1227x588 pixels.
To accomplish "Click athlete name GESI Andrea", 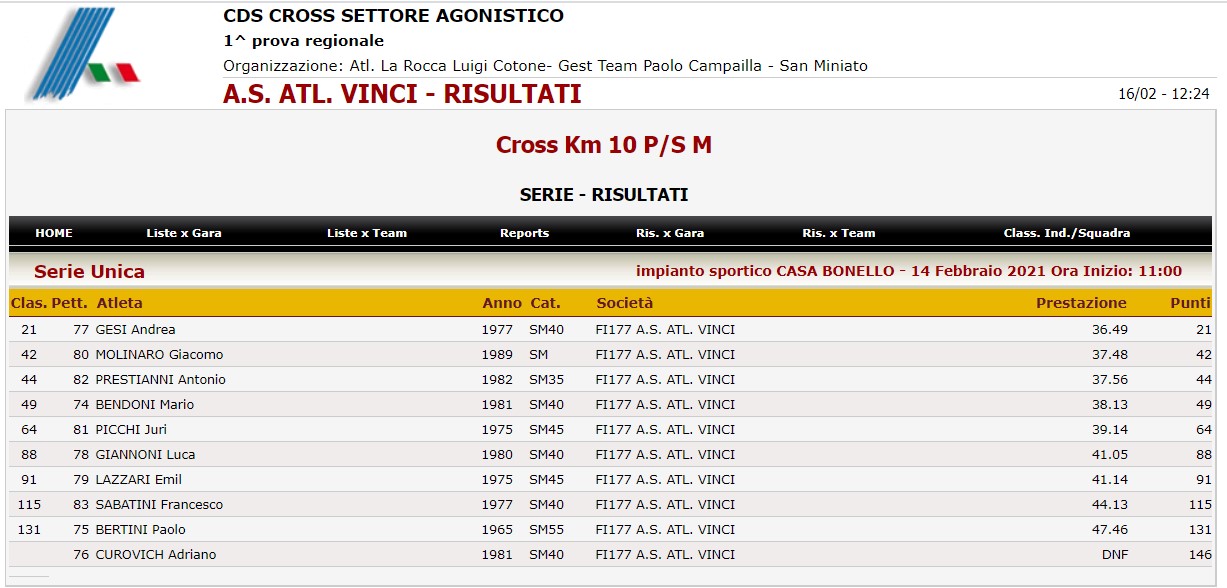I will click(135, 329).
